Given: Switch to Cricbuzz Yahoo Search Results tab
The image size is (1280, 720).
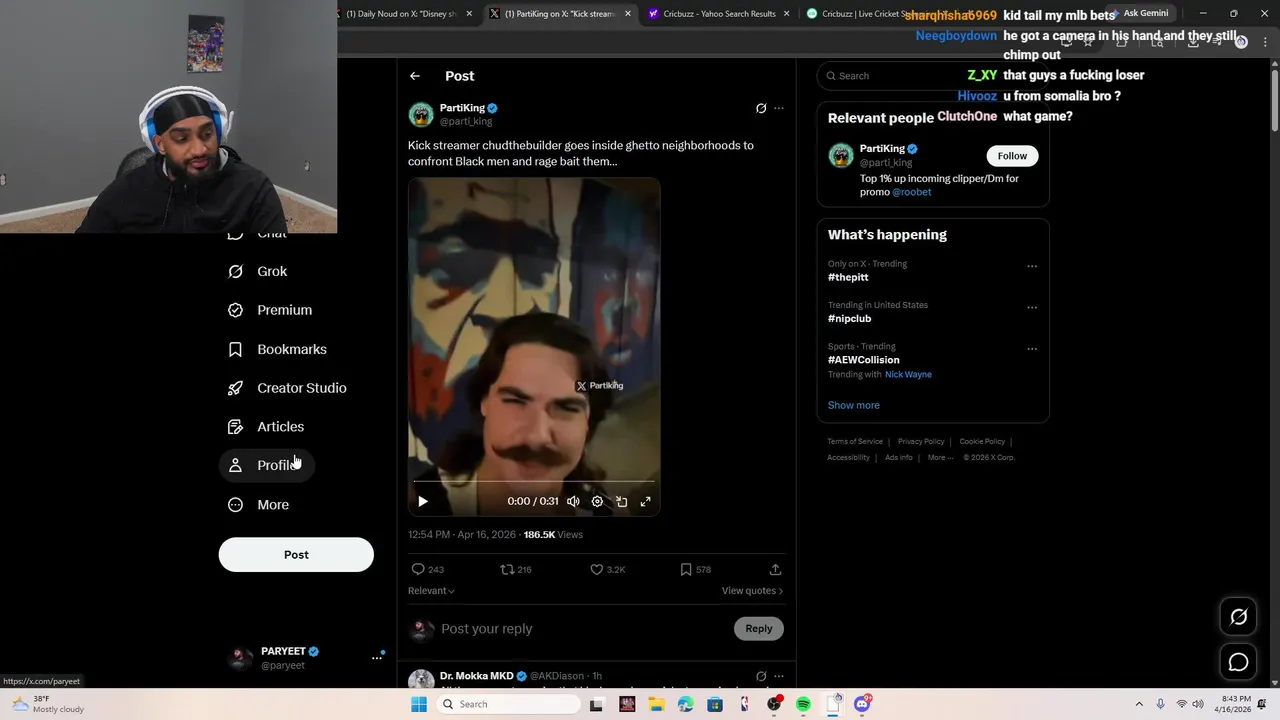Looking at the screenshot, I should pos(718,14).
